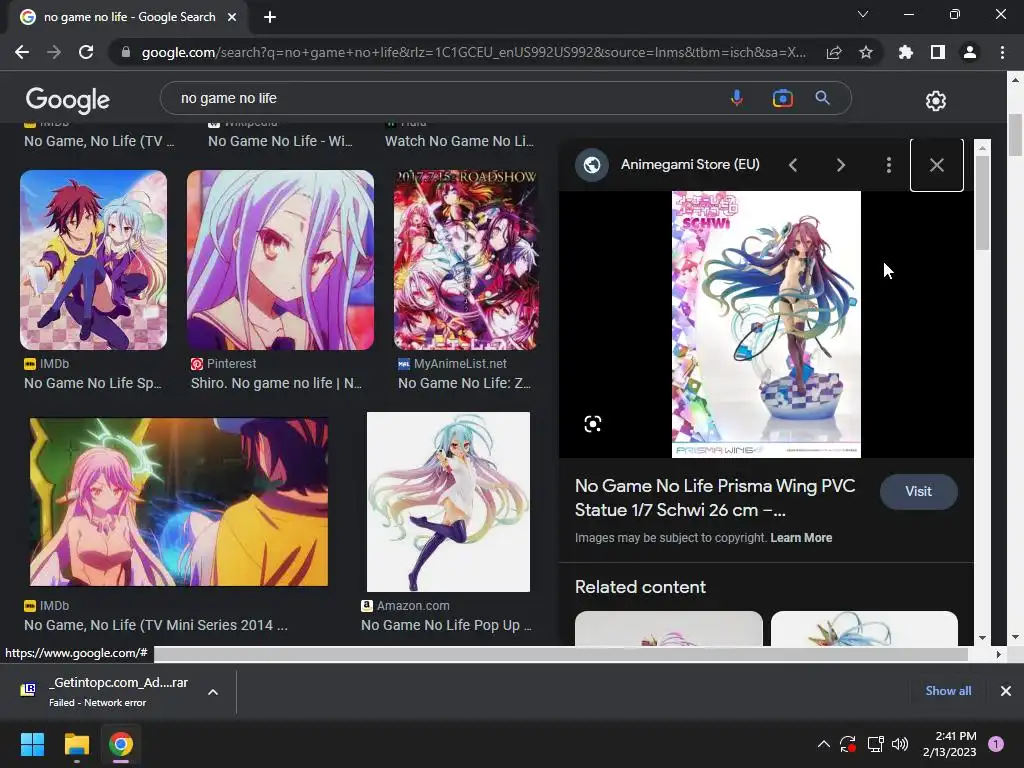Toggle the Chrome side panel icon
Viewport: 1024px width, 768px height.
937,52
